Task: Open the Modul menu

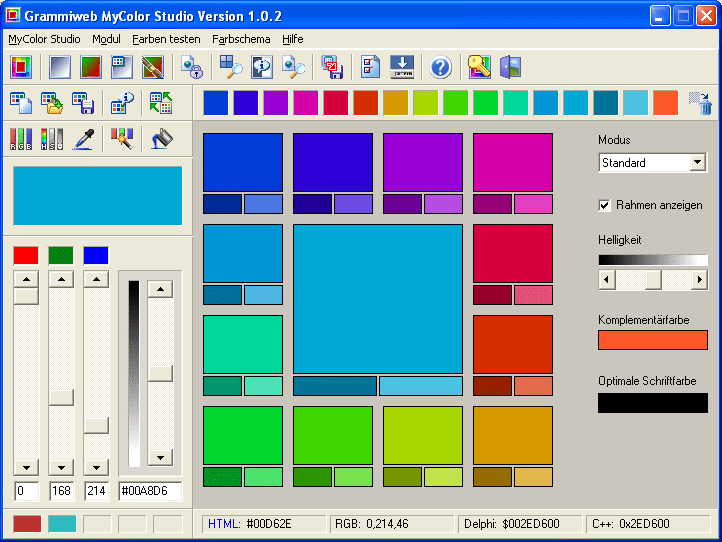Action: (106, 39)
